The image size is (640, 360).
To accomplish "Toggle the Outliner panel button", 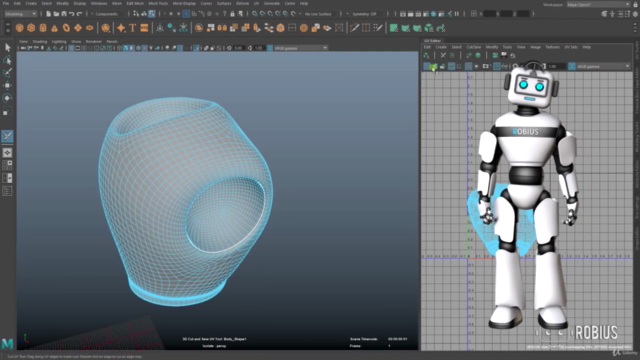I will [x=7, y=191].
